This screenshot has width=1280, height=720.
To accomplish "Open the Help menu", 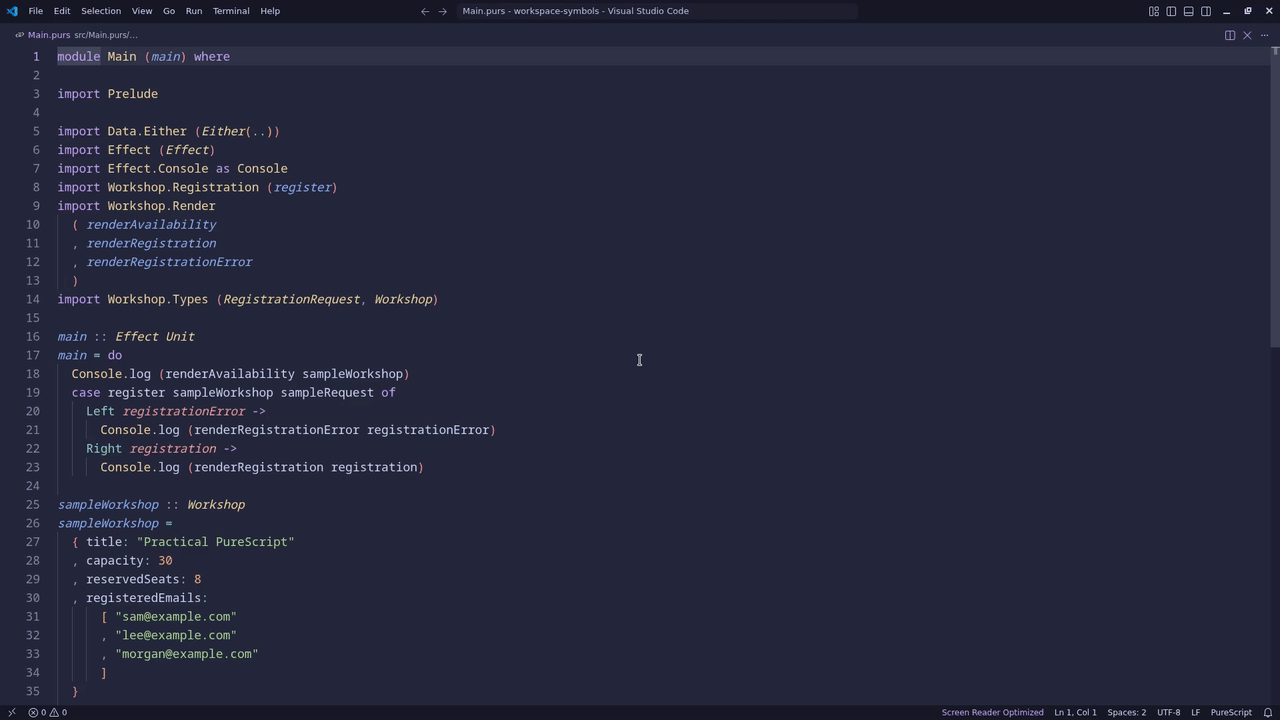I will [270, 11].
